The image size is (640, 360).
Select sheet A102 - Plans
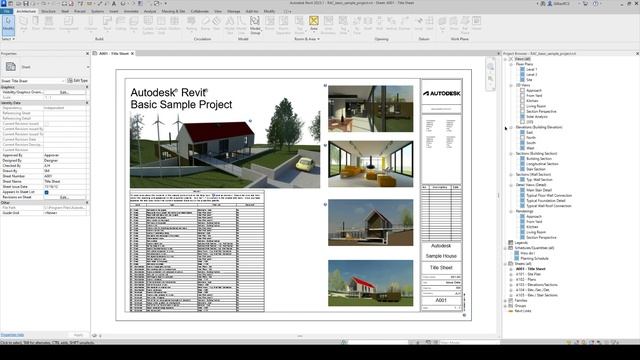(526, 280)
